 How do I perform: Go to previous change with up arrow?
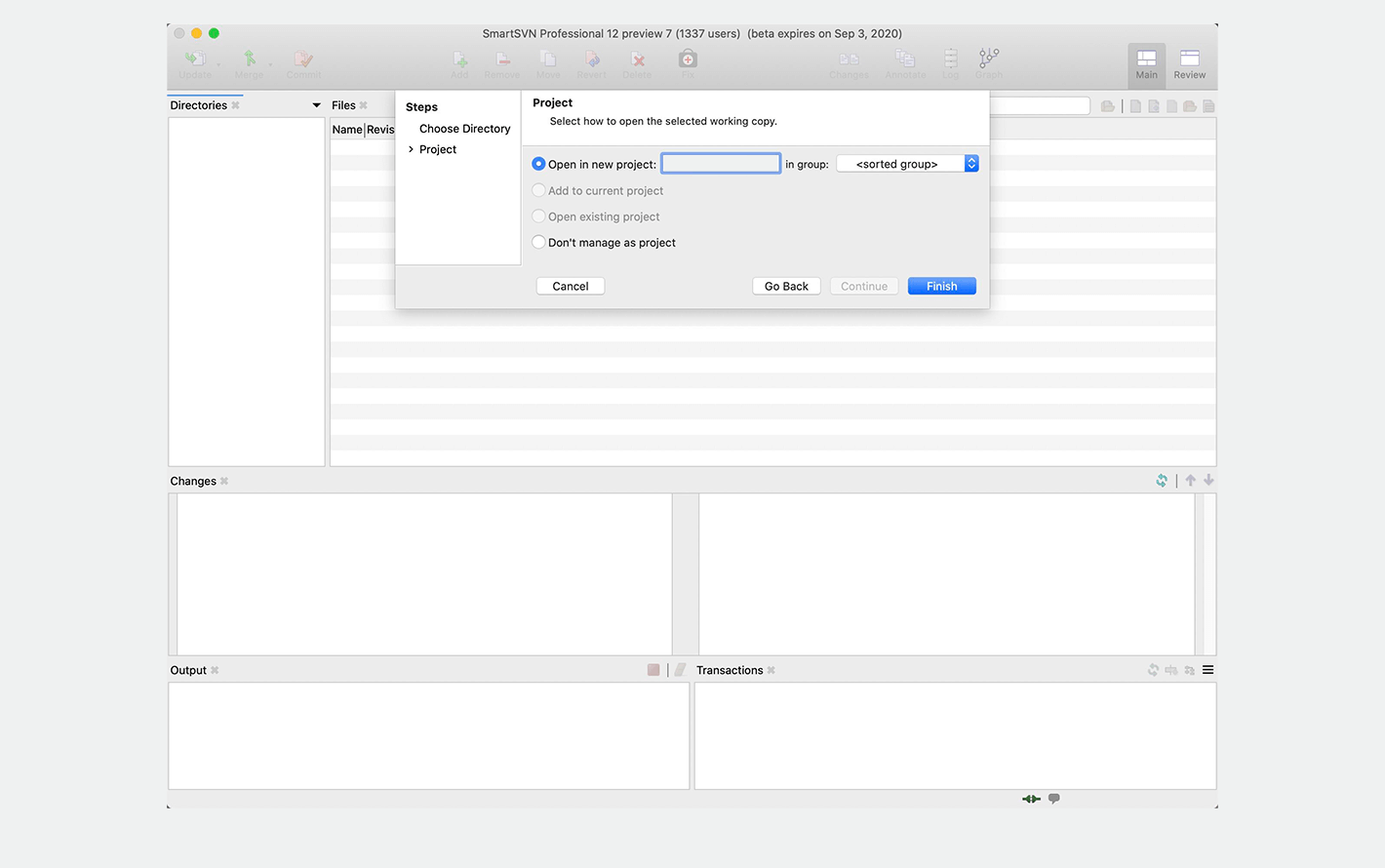1190,480
